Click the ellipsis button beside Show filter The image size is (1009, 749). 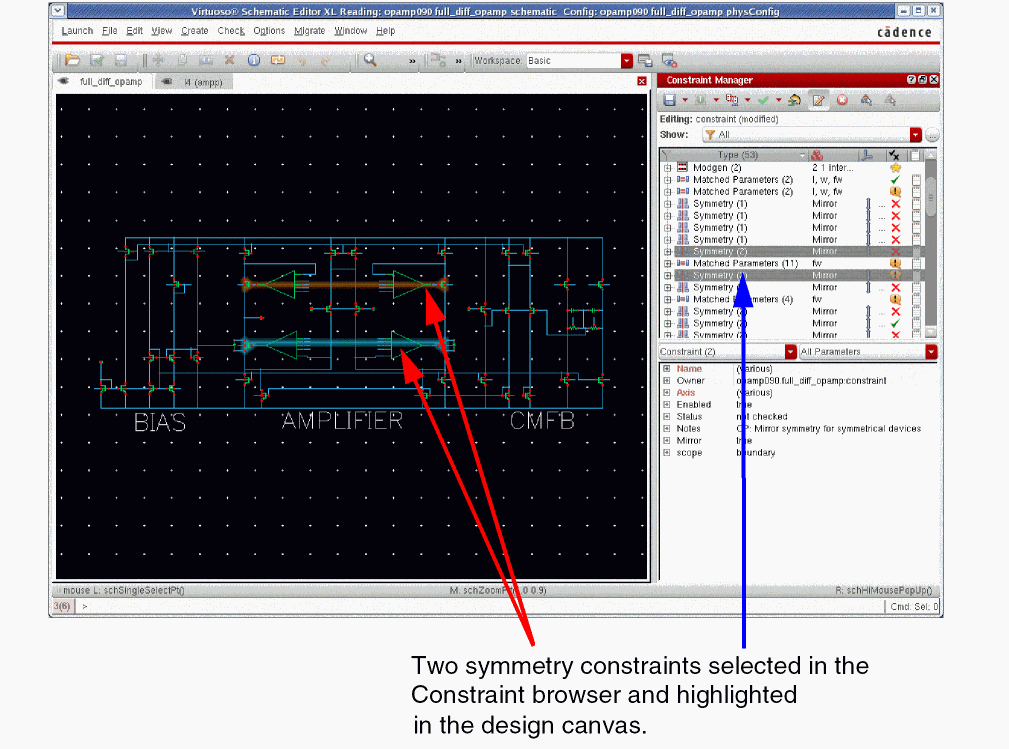point(932,134)
